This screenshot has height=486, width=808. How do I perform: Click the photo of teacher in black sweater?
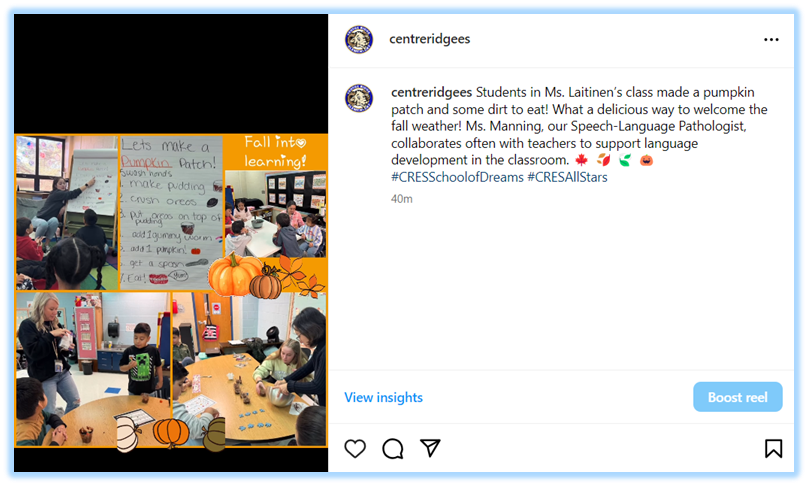pos(93,369)
